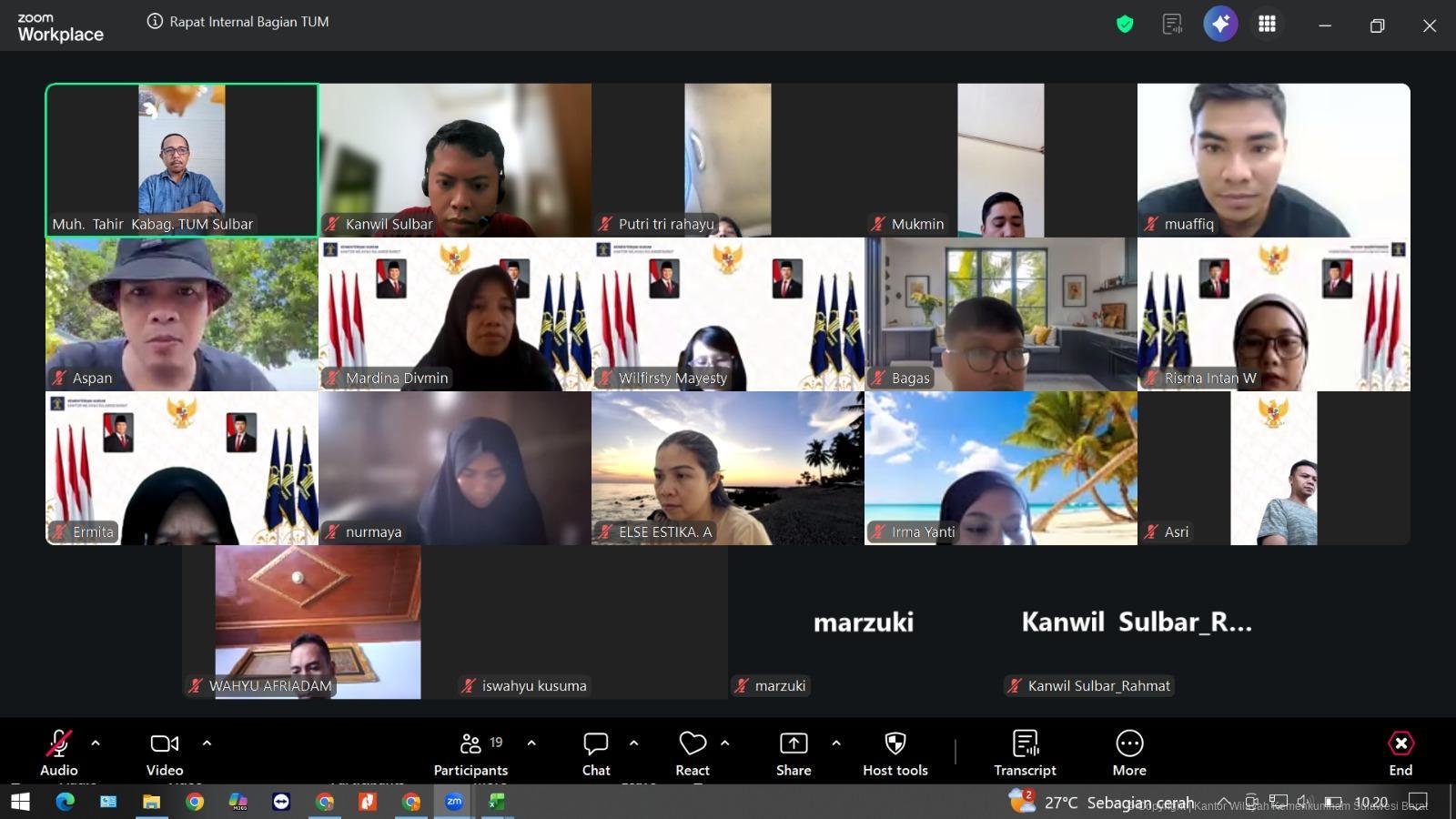Open the grid view layout icon
The height and width of the screenshot is (819, 1456).
click(1267, 25)
